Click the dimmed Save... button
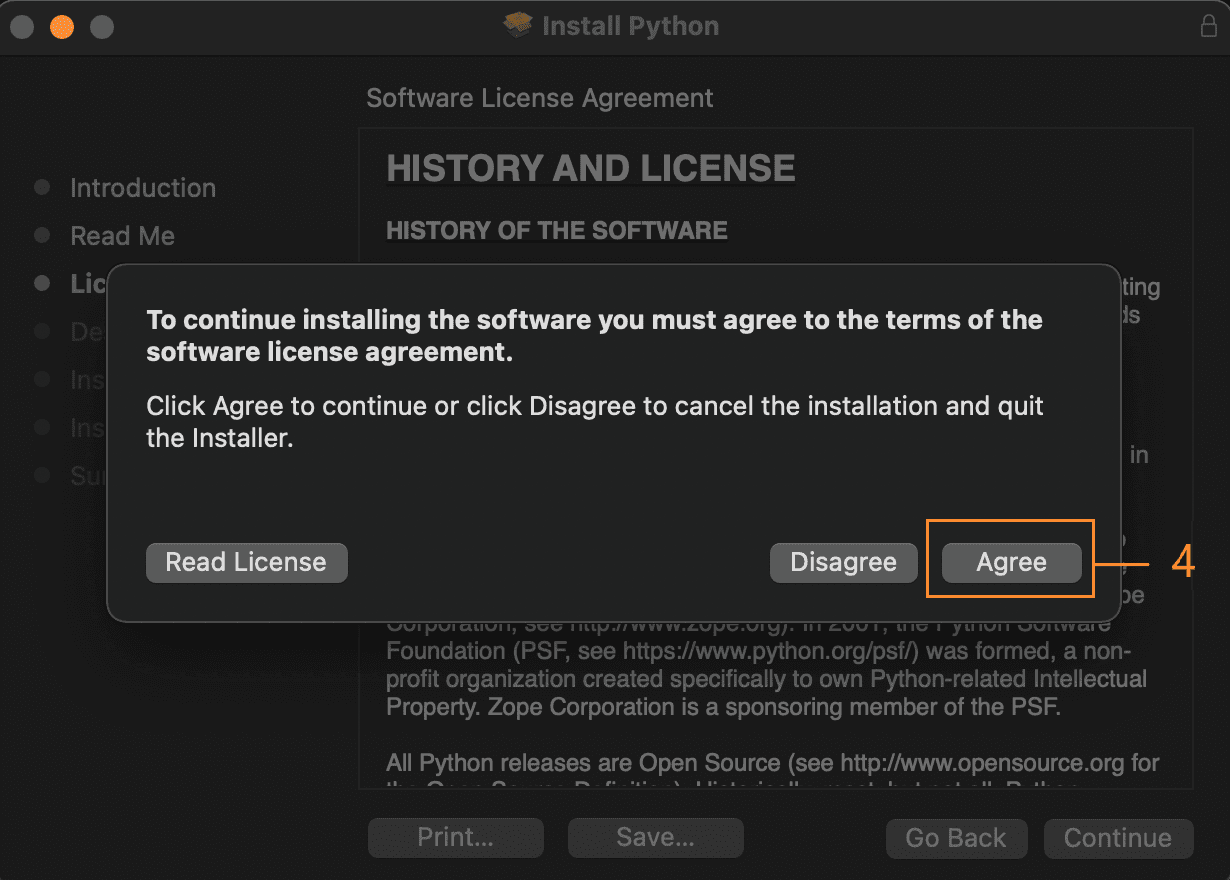This screenshot has width=1230, height=880. [x=655, y=838]
